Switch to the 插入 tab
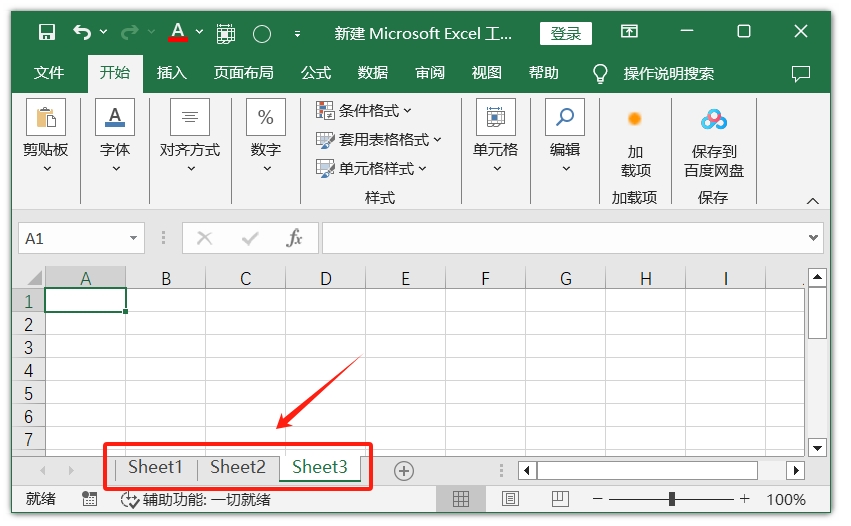The width and height of the screenshot is (851, 526). 172,73
